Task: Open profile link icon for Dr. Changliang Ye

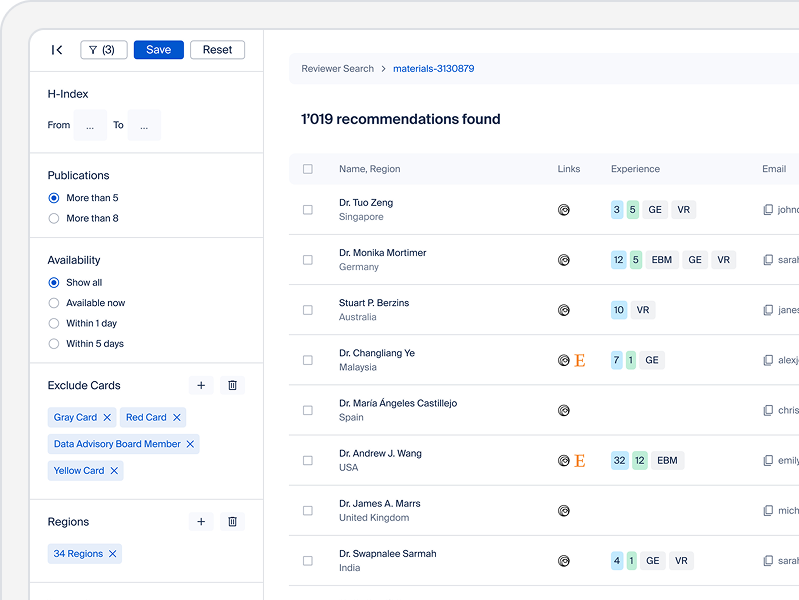Action: 564,360
